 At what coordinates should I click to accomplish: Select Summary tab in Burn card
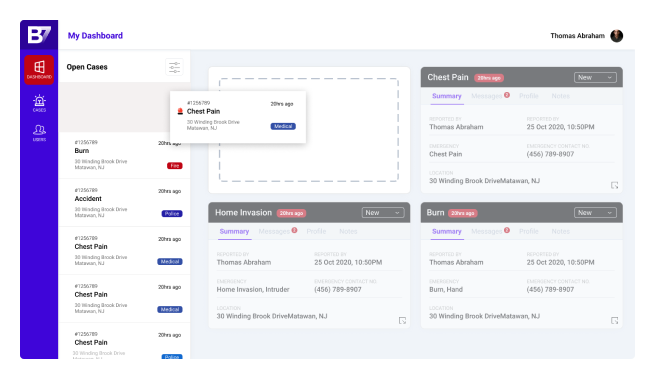pos(447,231)
